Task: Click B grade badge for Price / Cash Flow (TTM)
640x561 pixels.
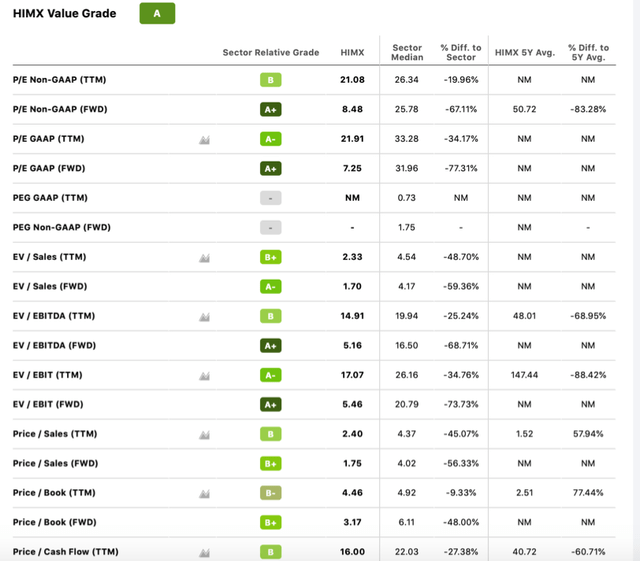Action: point(271,552)
